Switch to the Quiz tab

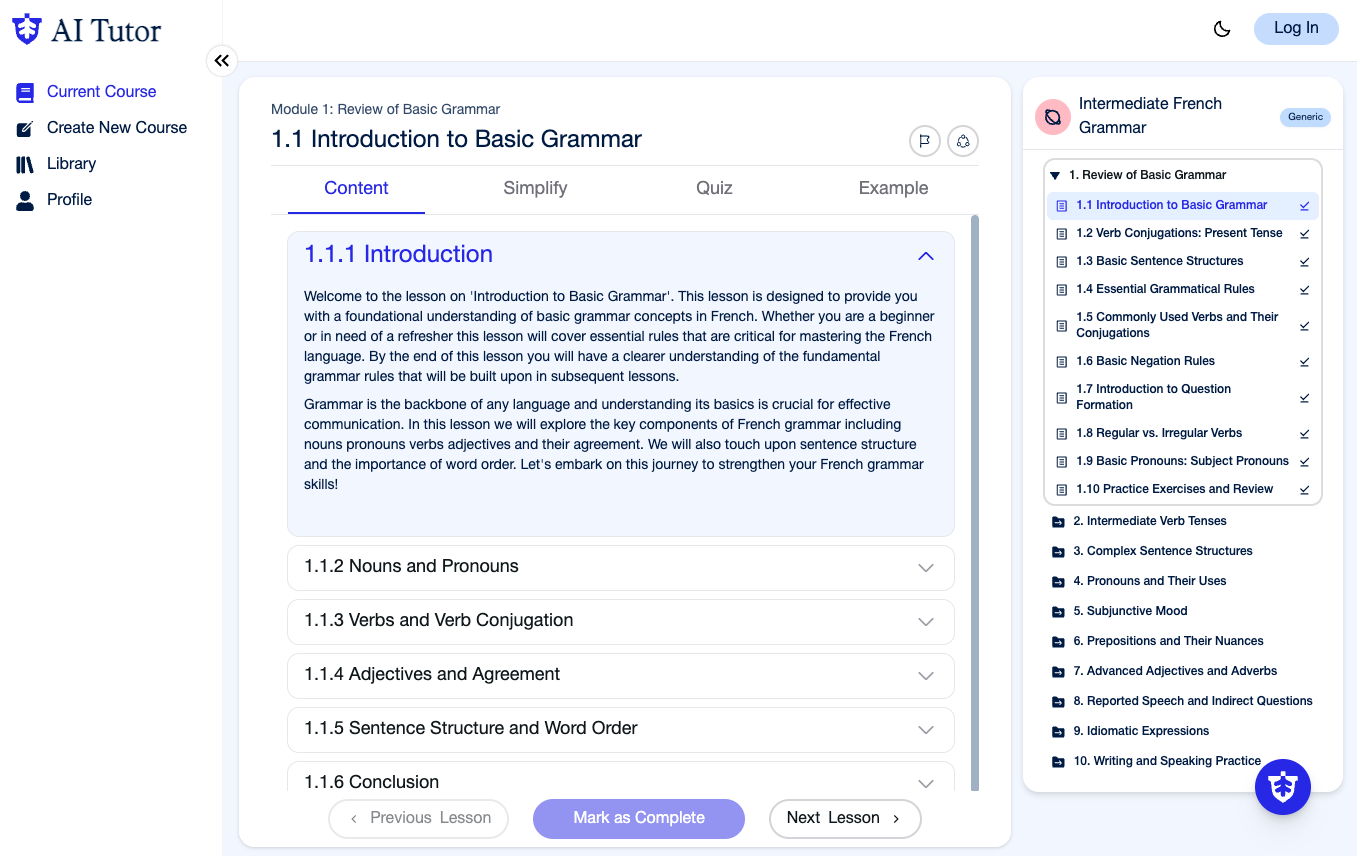coord(714,188)
